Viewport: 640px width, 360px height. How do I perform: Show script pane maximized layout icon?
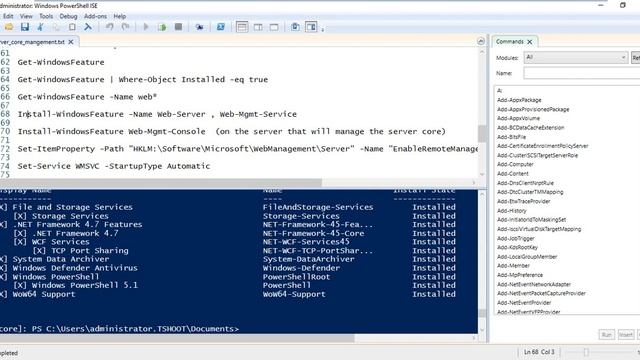[x=274, y=27]
